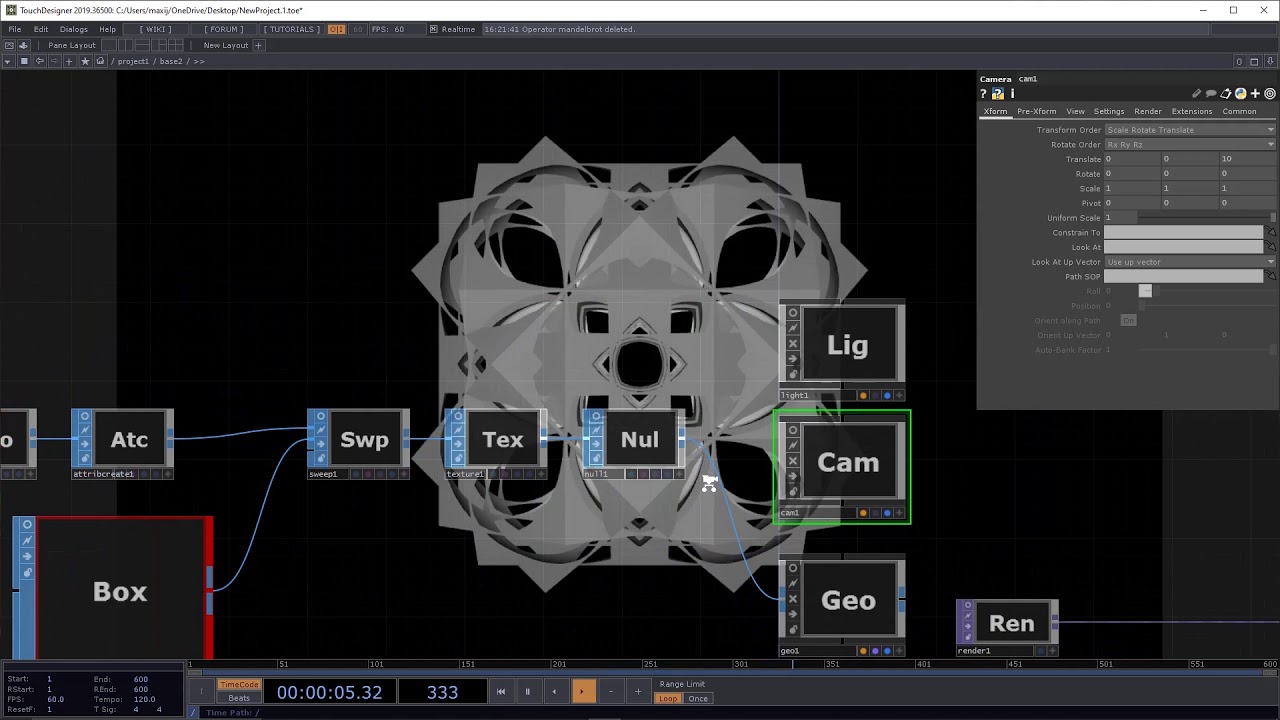Click bypass X flag on light1 node
The height and width of the screenshot is (720, 1280).
[793, 343]
